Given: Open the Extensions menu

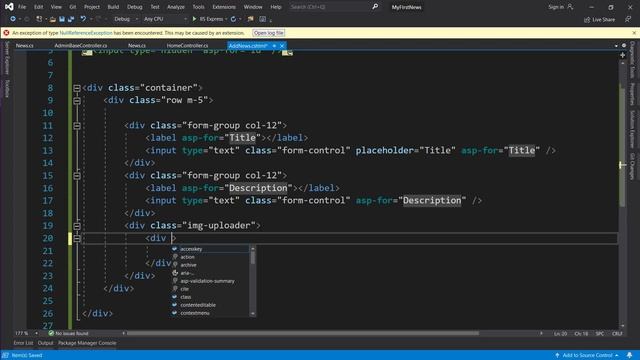Looking at the screenshot, I should (224, 7).
